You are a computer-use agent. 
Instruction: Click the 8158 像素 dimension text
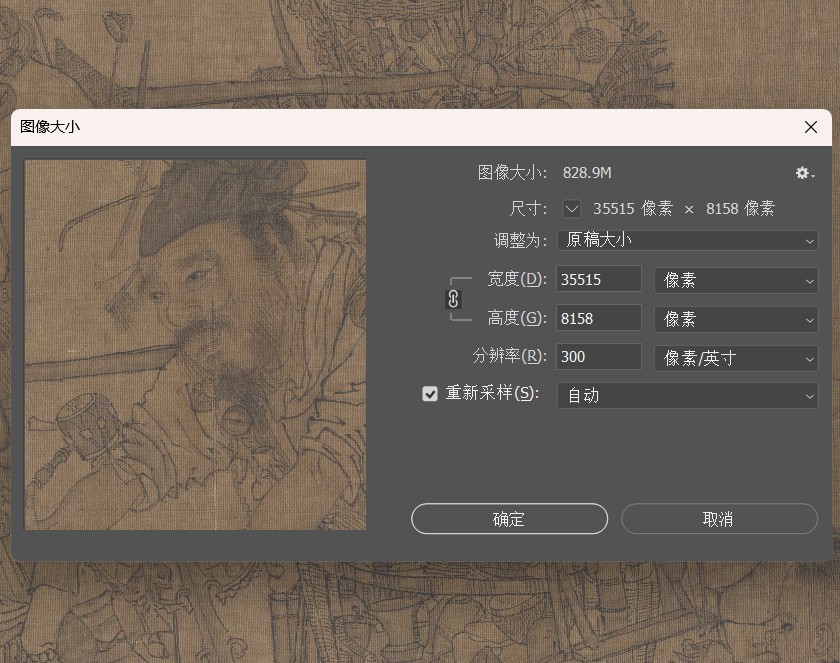(740, 208)
